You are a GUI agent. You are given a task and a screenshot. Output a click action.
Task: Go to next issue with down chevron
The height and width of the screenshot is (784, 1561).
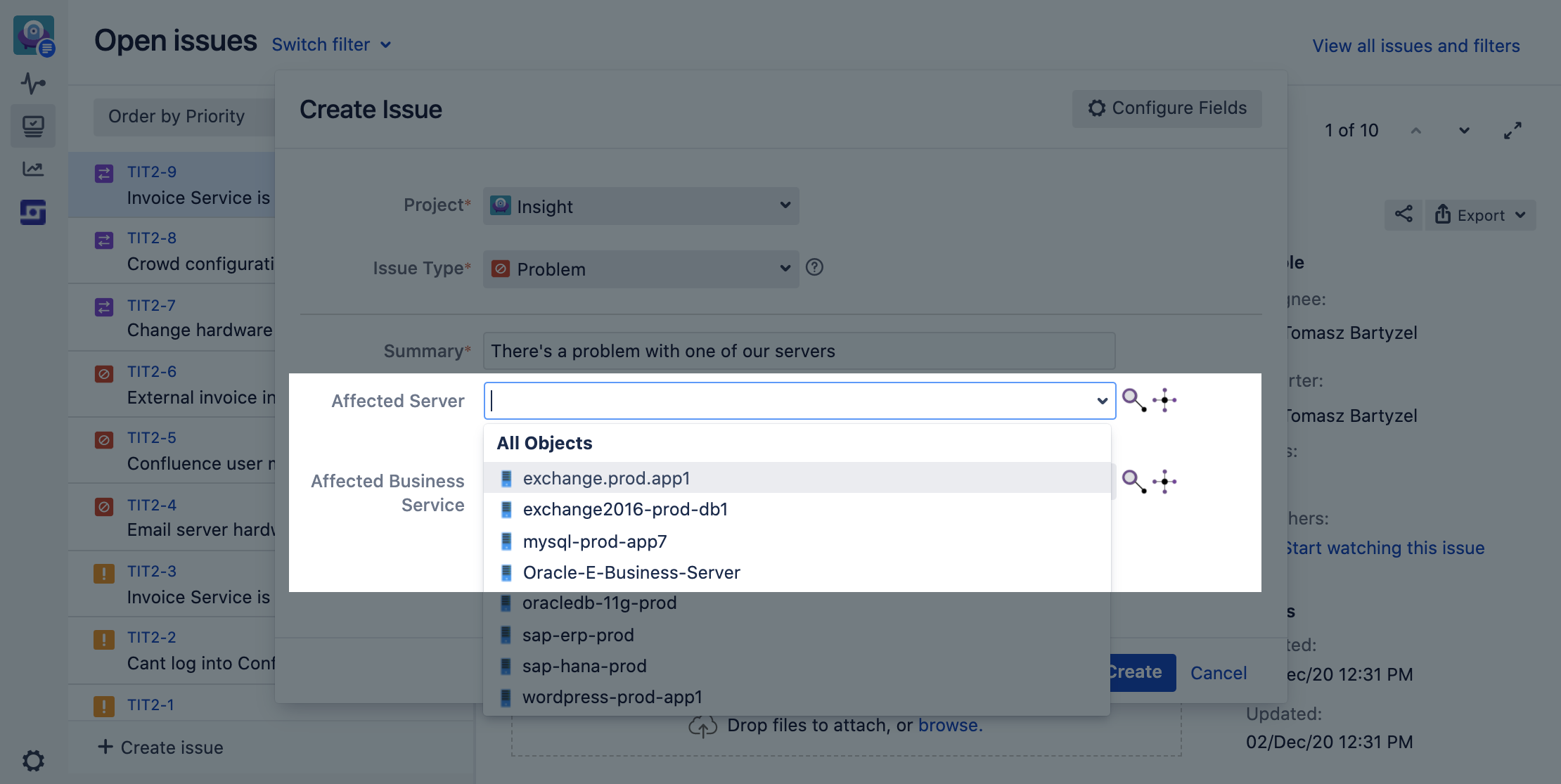click(1464, 131)
